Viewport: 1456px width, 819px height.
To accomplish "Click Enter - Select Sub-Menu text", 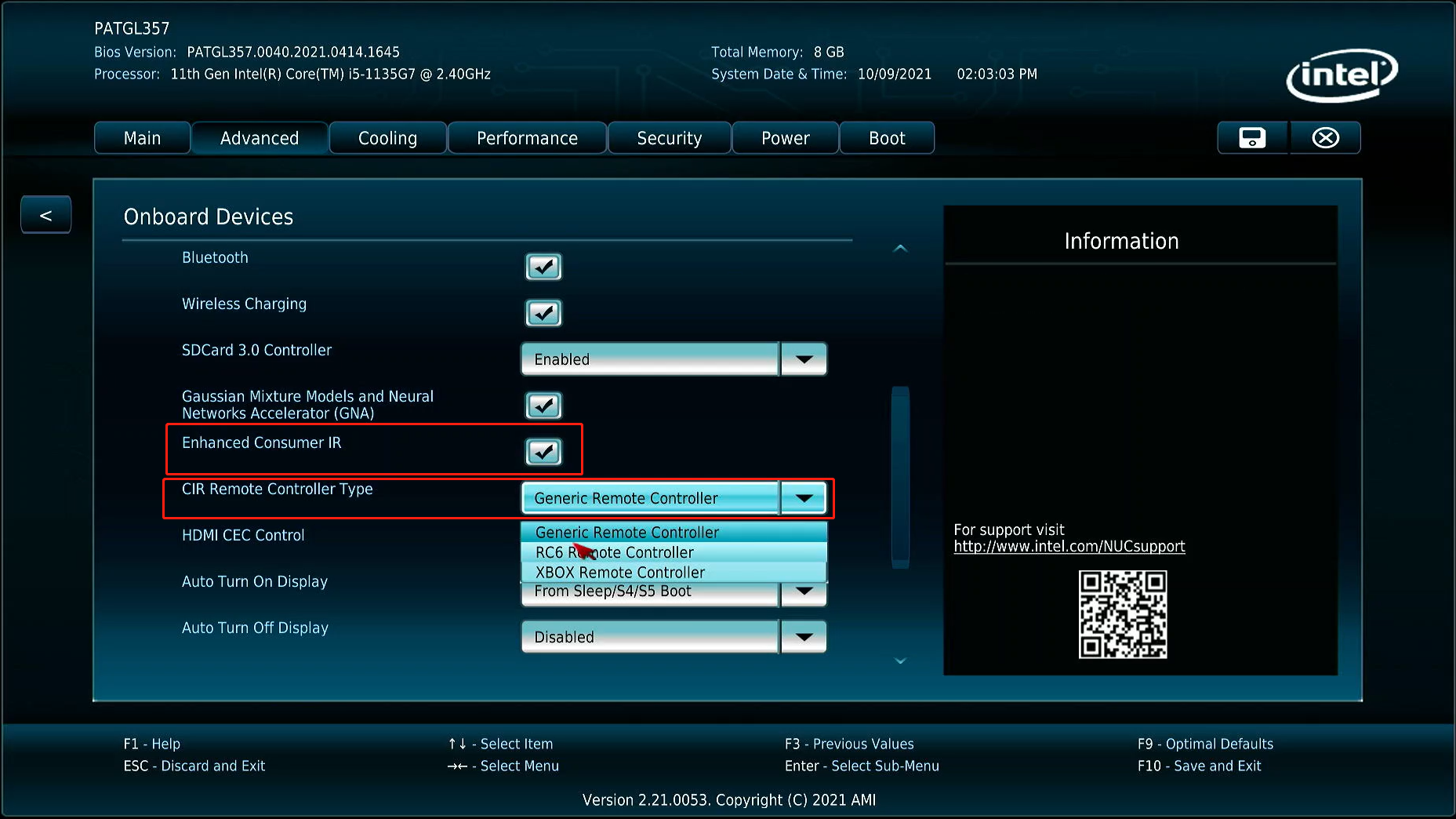I will (x=862, y=766).
